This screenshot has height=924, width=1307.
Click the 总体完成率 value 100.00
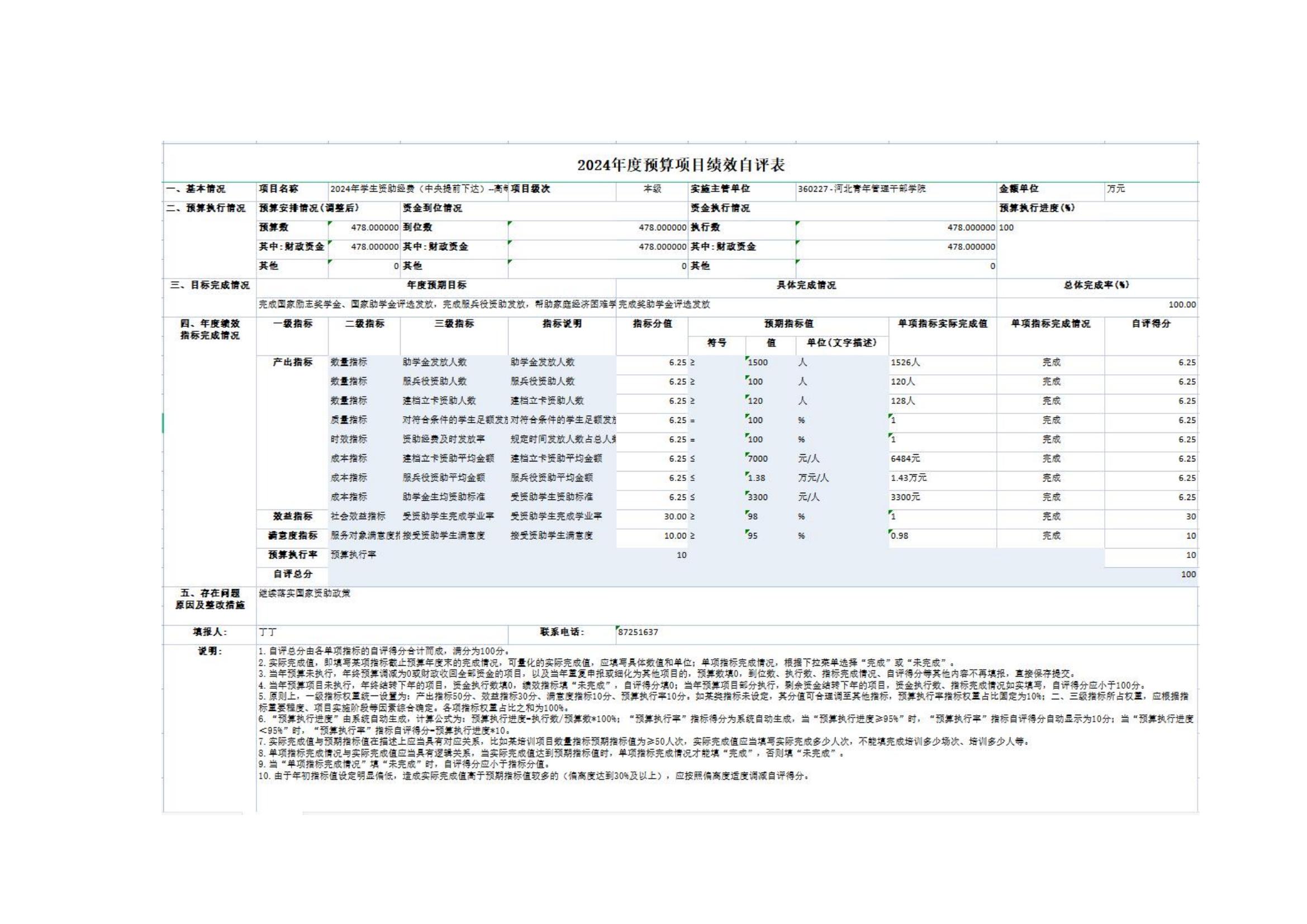[1182, 305]
